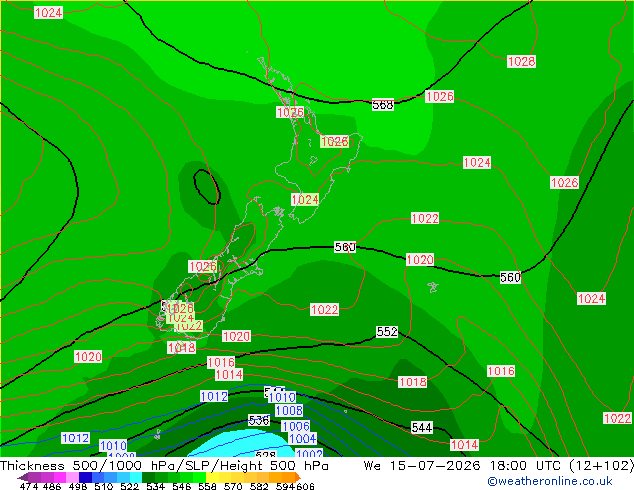The width and height of the screenshot is (634, 490).
Task: Select the 1022 label in the bottom-right corner
Action: (x=617, y=418)
